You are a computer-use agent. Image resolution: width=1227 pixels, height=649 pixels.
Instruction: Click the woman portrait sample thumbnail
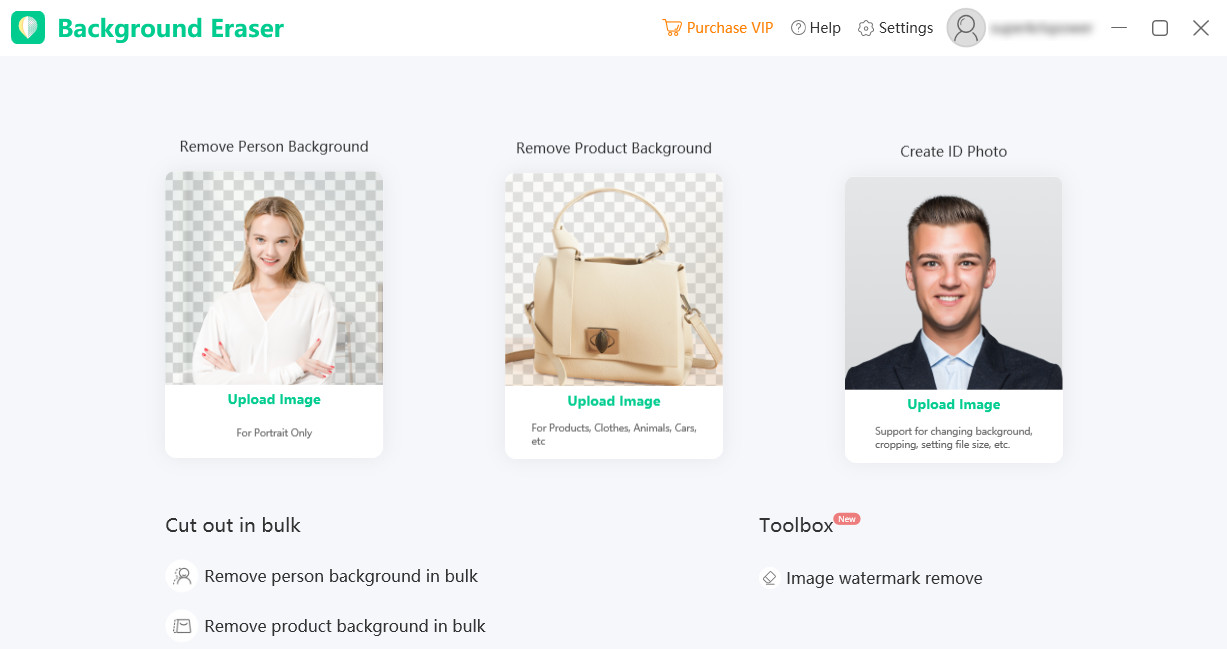tap(274, 278)
